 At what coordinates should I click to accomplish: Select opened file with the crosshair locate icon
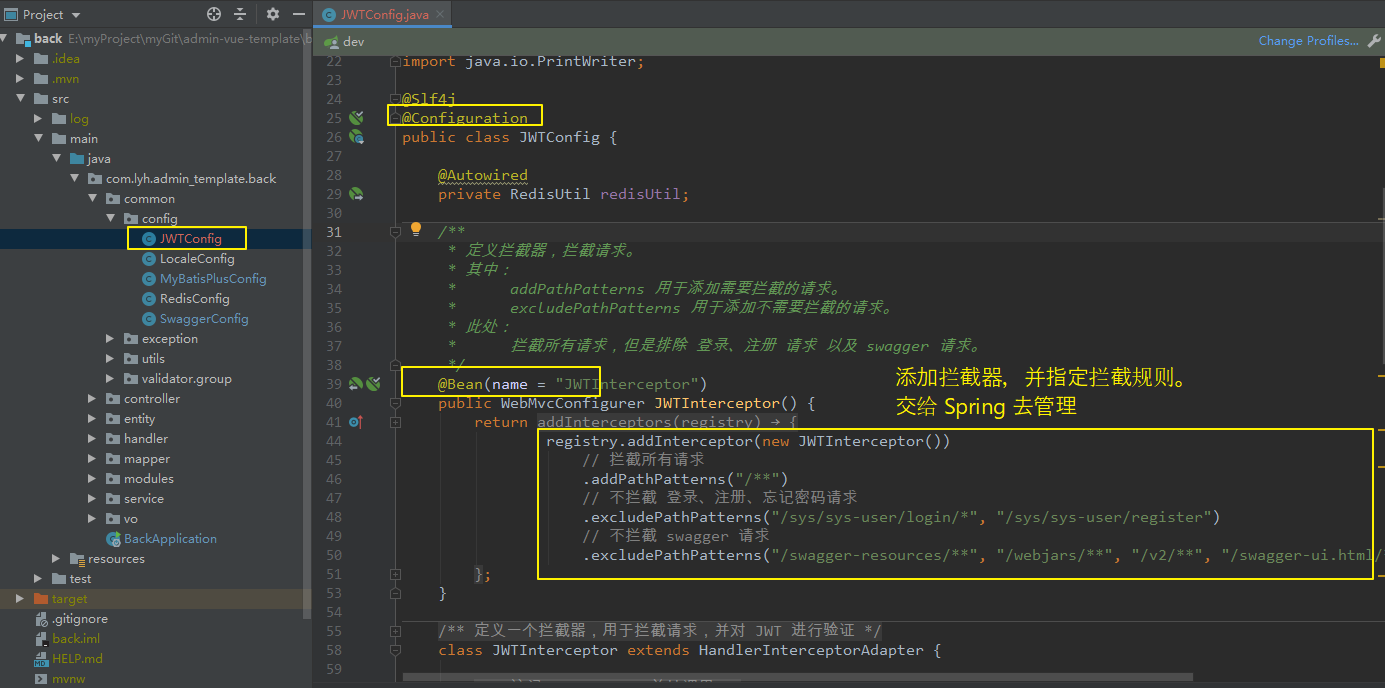213,14
